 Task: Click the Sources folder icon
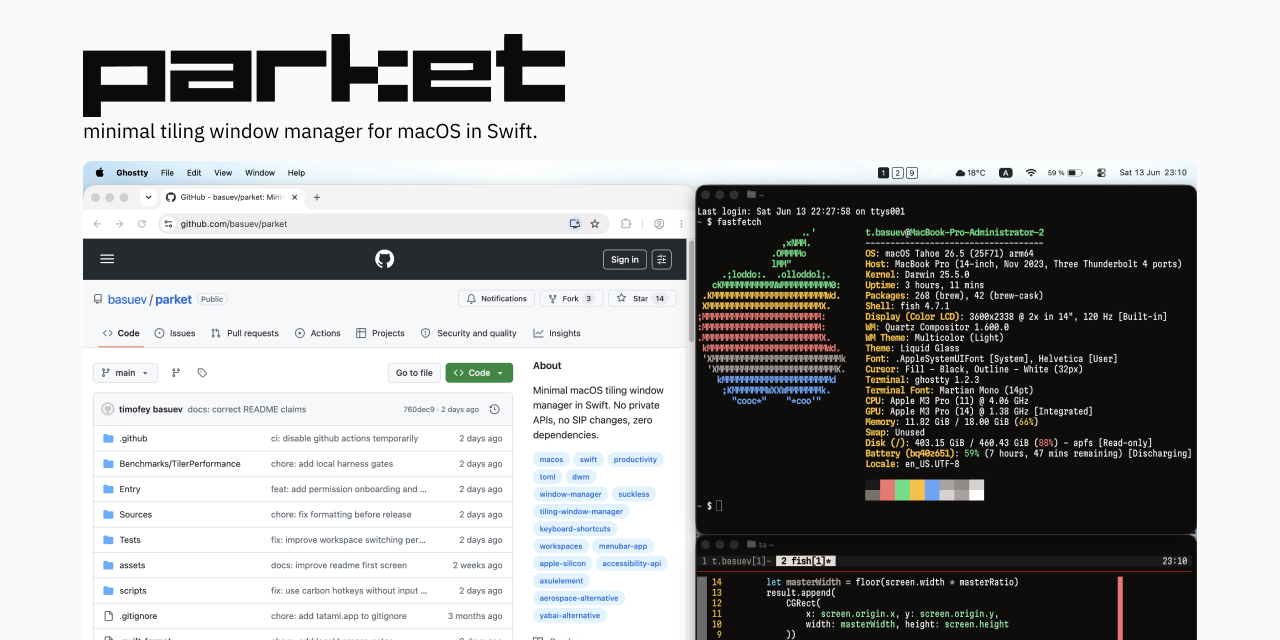tap(109, 514)
